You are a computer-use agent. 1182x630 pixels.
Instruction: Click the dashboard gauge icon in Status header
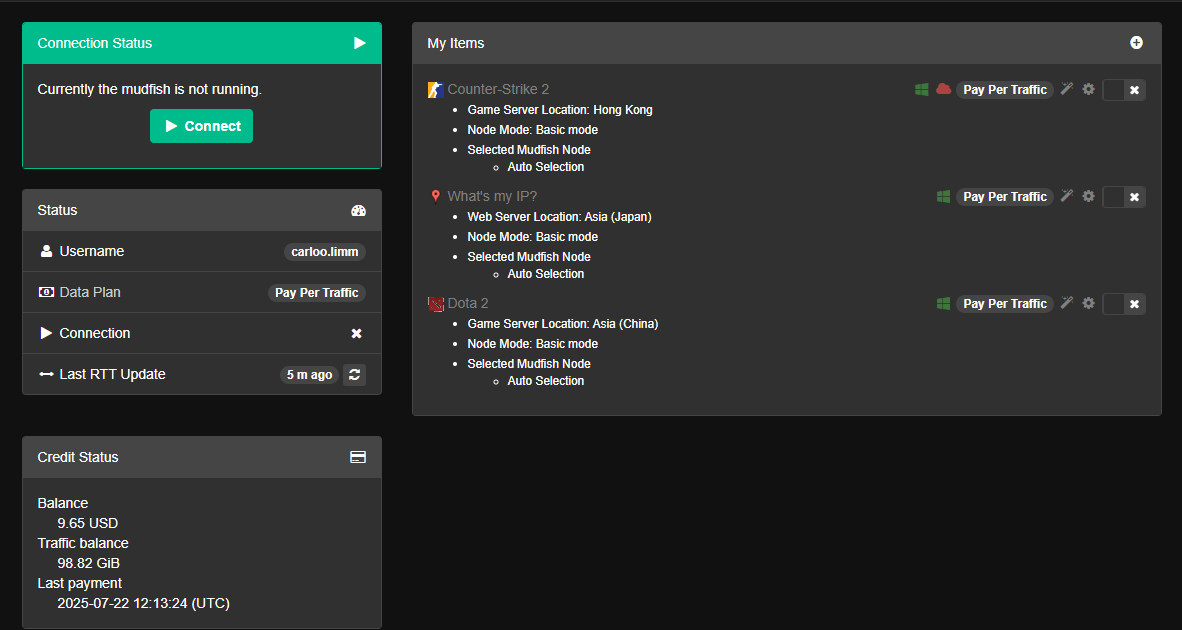click(x=359, y=210)
